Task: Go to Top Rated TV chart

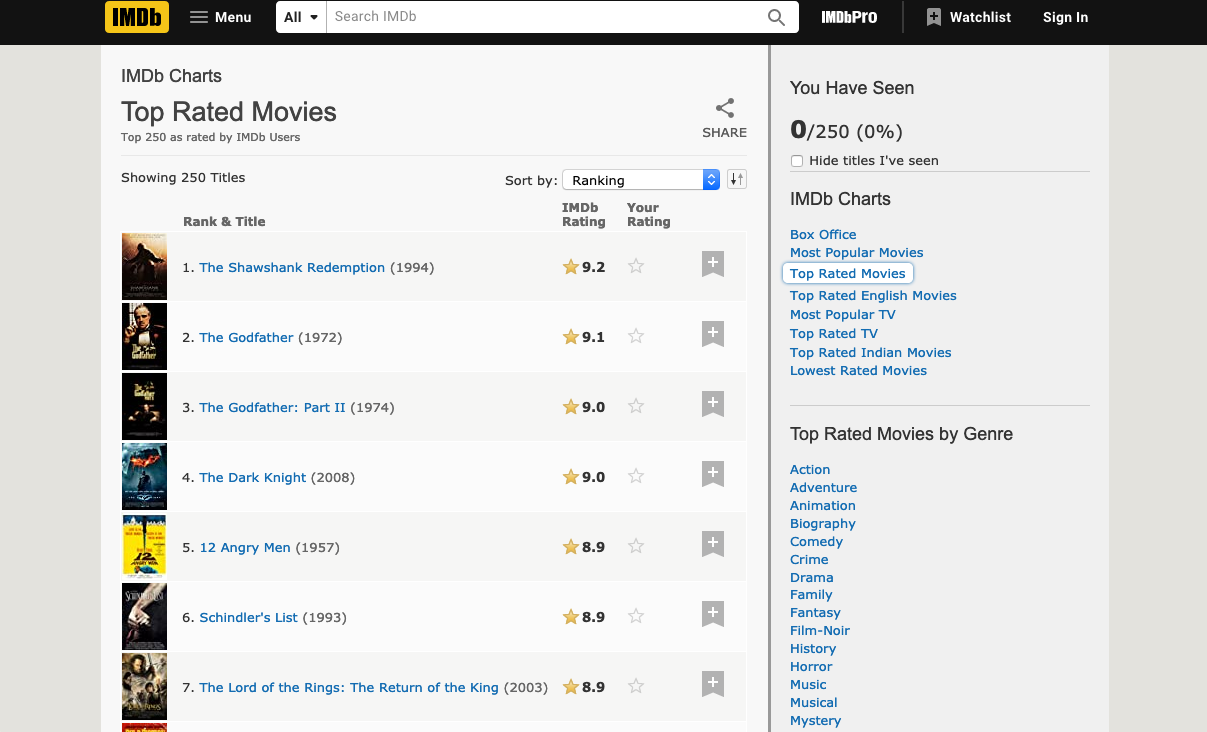Action: coord(833,333)
